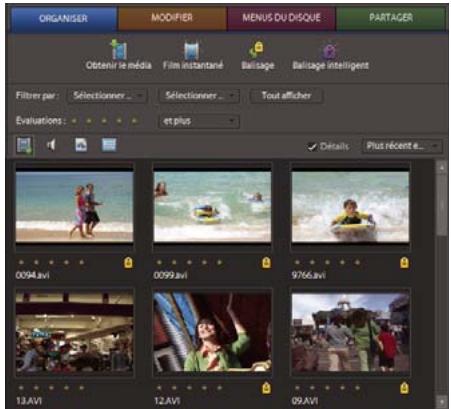Click the Obtenir le média icon
451x409 pixels.
(119, 50)
